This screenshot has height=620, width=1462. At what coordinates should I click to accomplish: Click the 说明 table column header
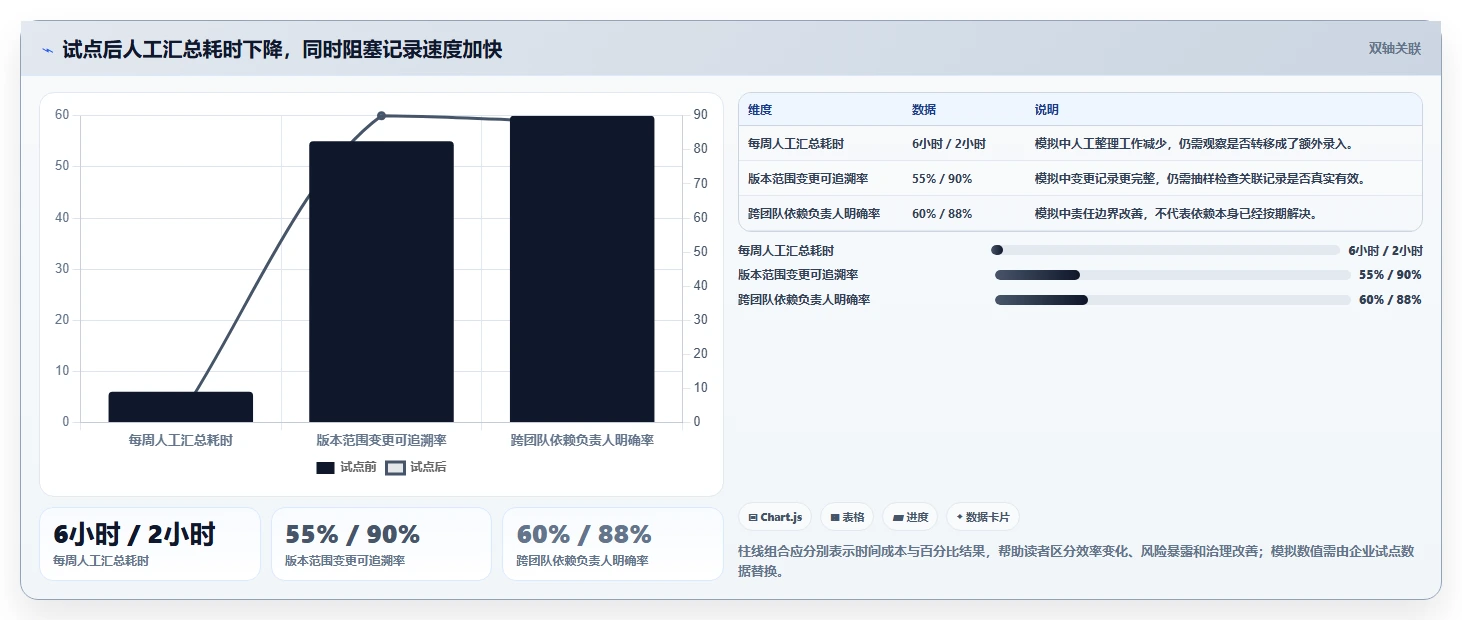[x=1047, y=110]
